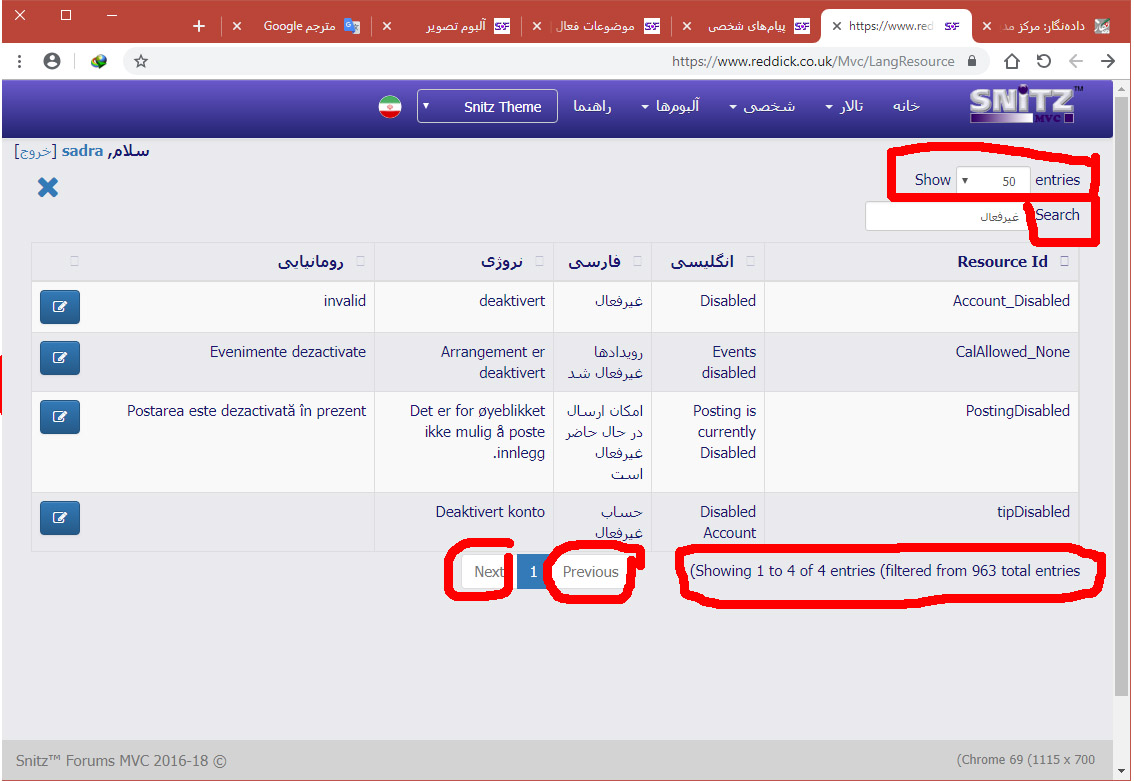Click edit icon for CalAllowed_None row

(60, 357)
